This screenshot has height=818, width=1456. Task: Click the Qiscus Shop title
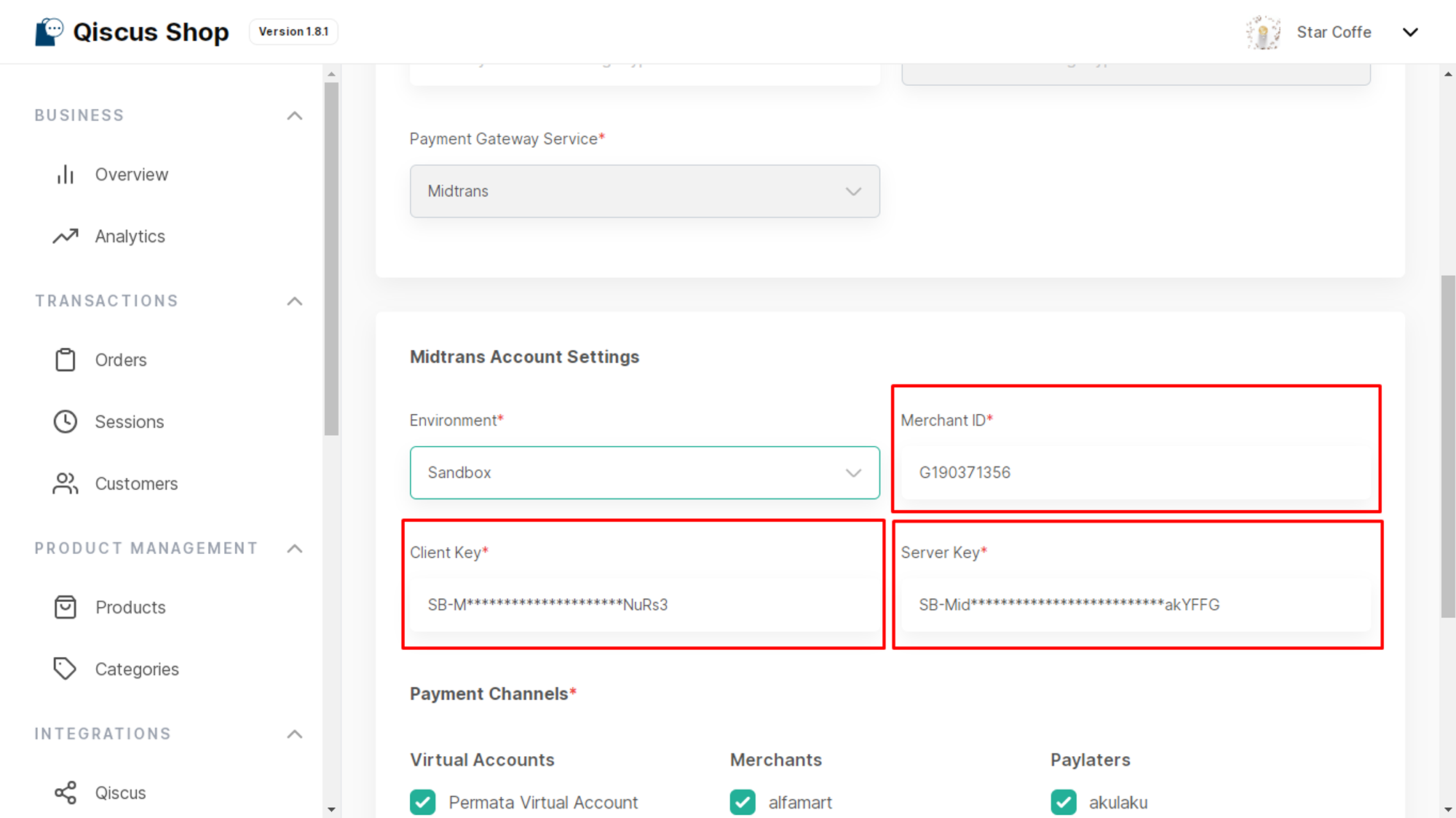[x=151, y=32]
